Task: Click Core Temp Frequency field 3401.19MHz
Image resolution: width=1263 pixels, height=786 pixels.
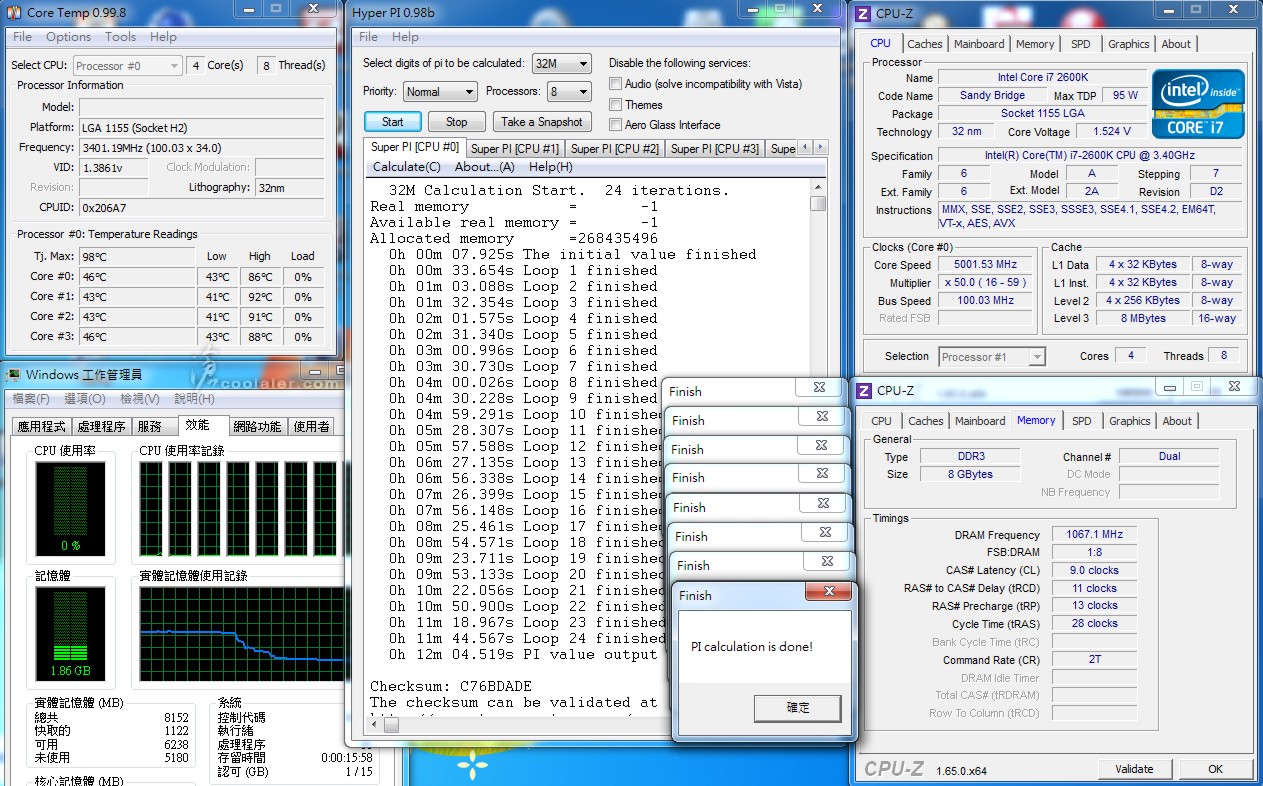Action: click(202, 148)
